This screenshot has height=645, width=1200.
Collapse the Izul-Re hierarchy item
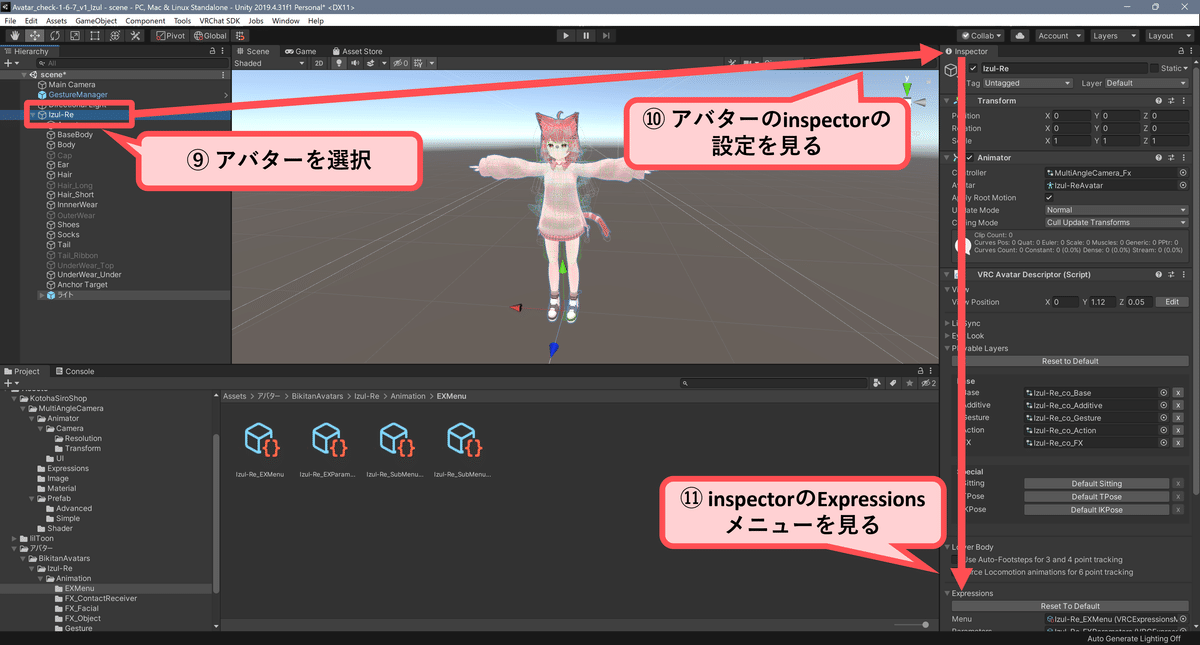coord(34,115)
